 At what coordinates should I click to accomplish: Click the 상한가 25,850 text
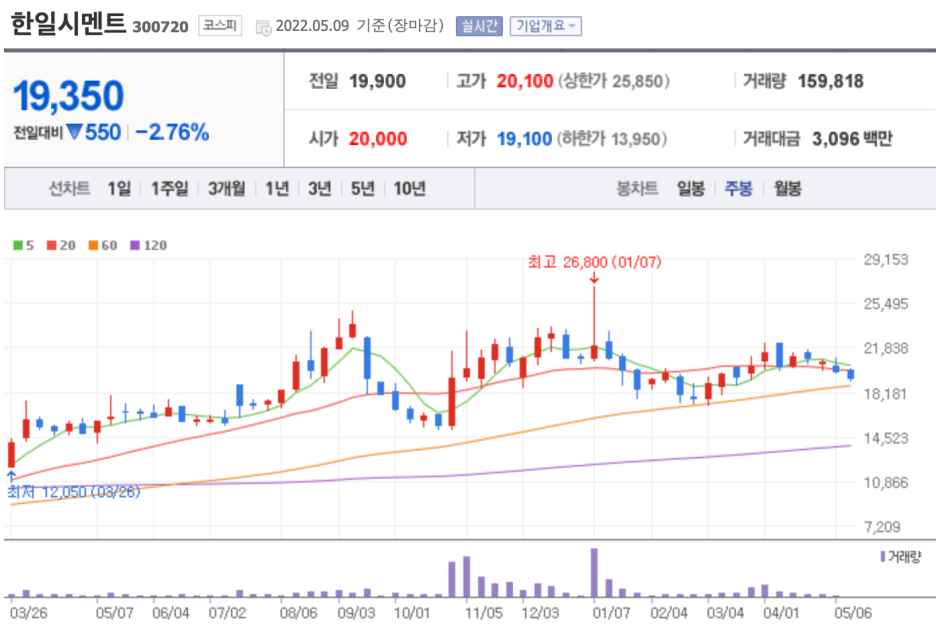click(614, 81)
